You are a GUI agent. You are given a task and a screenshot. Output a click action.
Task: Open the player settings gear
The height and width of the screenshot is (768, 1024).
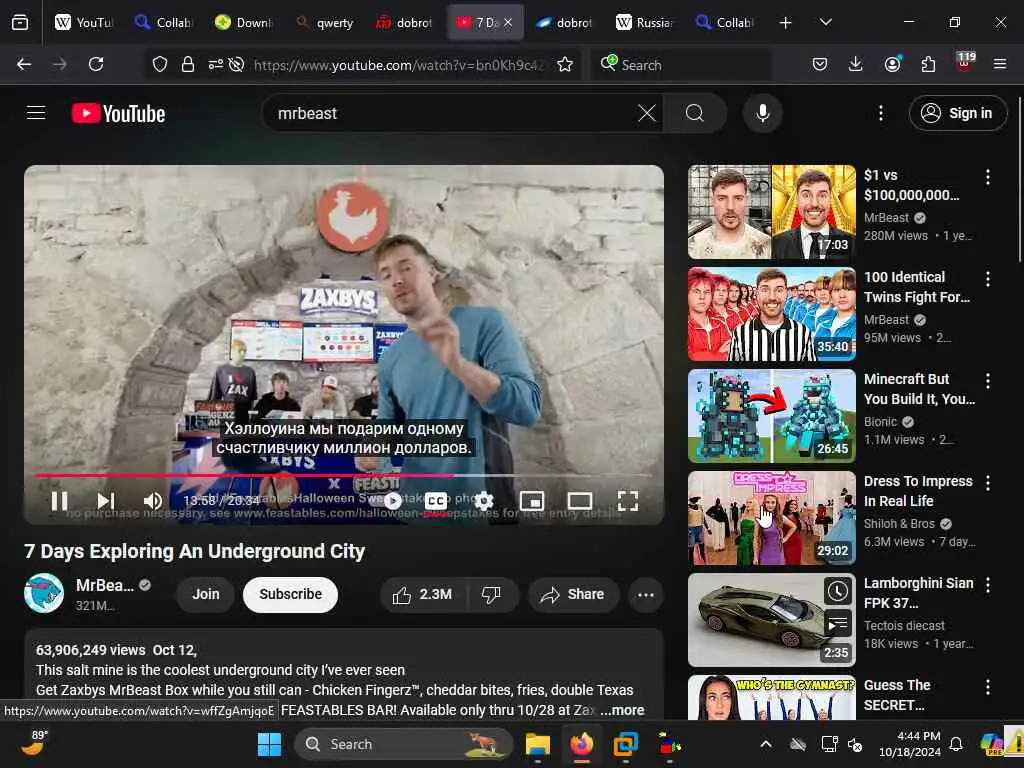[484, 501]
